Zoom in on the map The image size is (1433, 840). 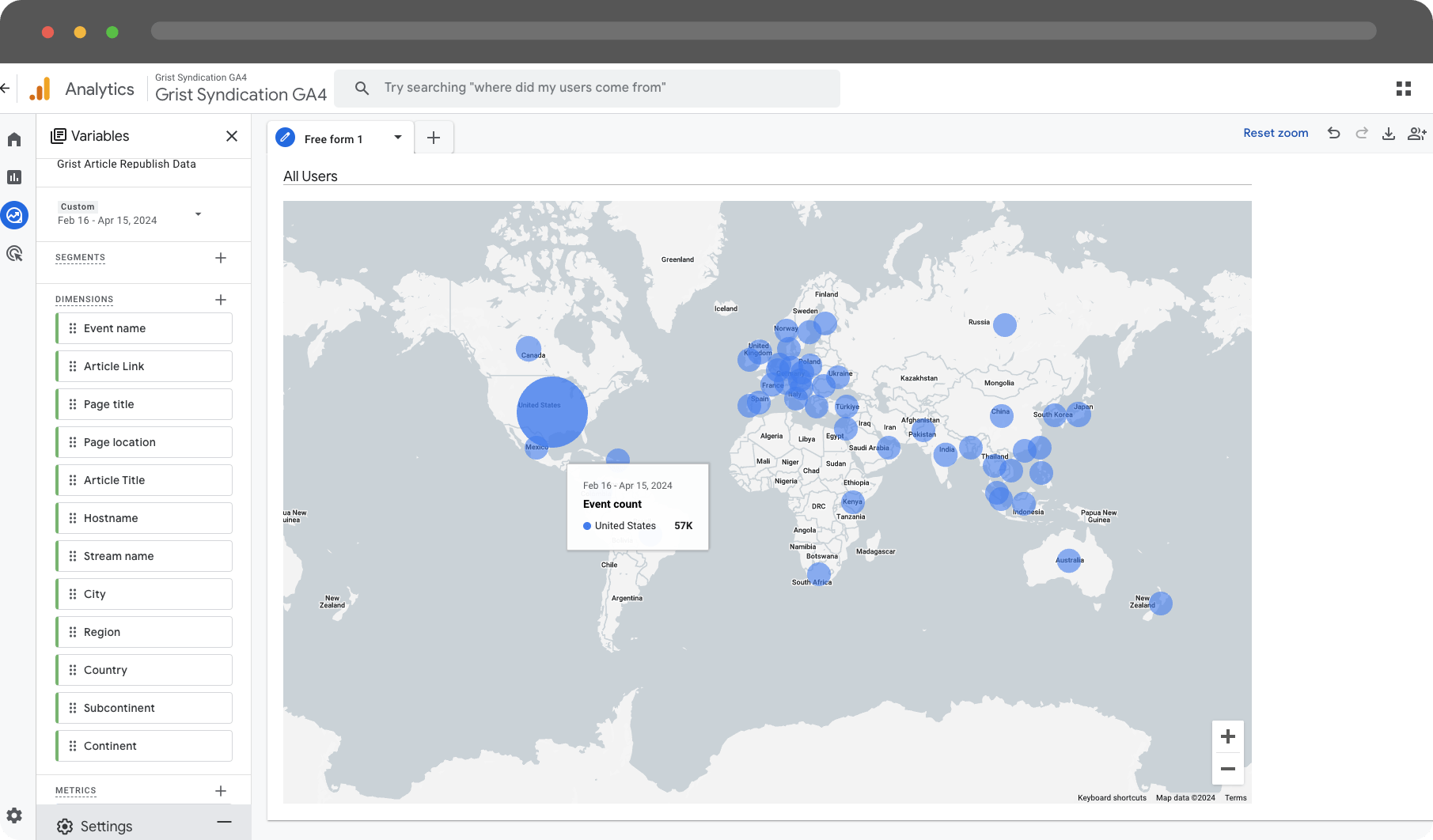[x=1227, y=736]
